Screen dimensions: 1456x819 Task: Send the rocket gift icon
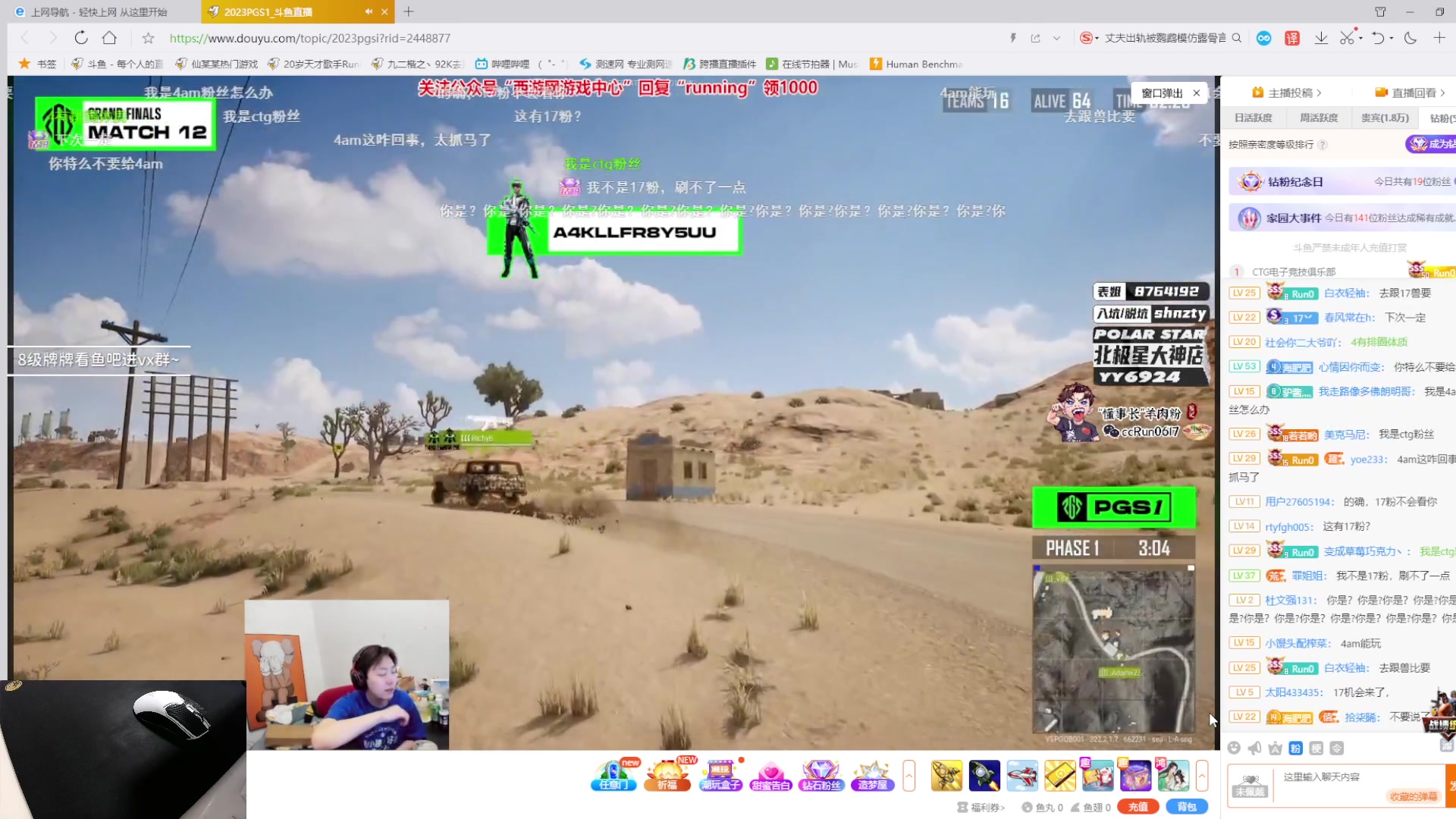click(984, 775)
